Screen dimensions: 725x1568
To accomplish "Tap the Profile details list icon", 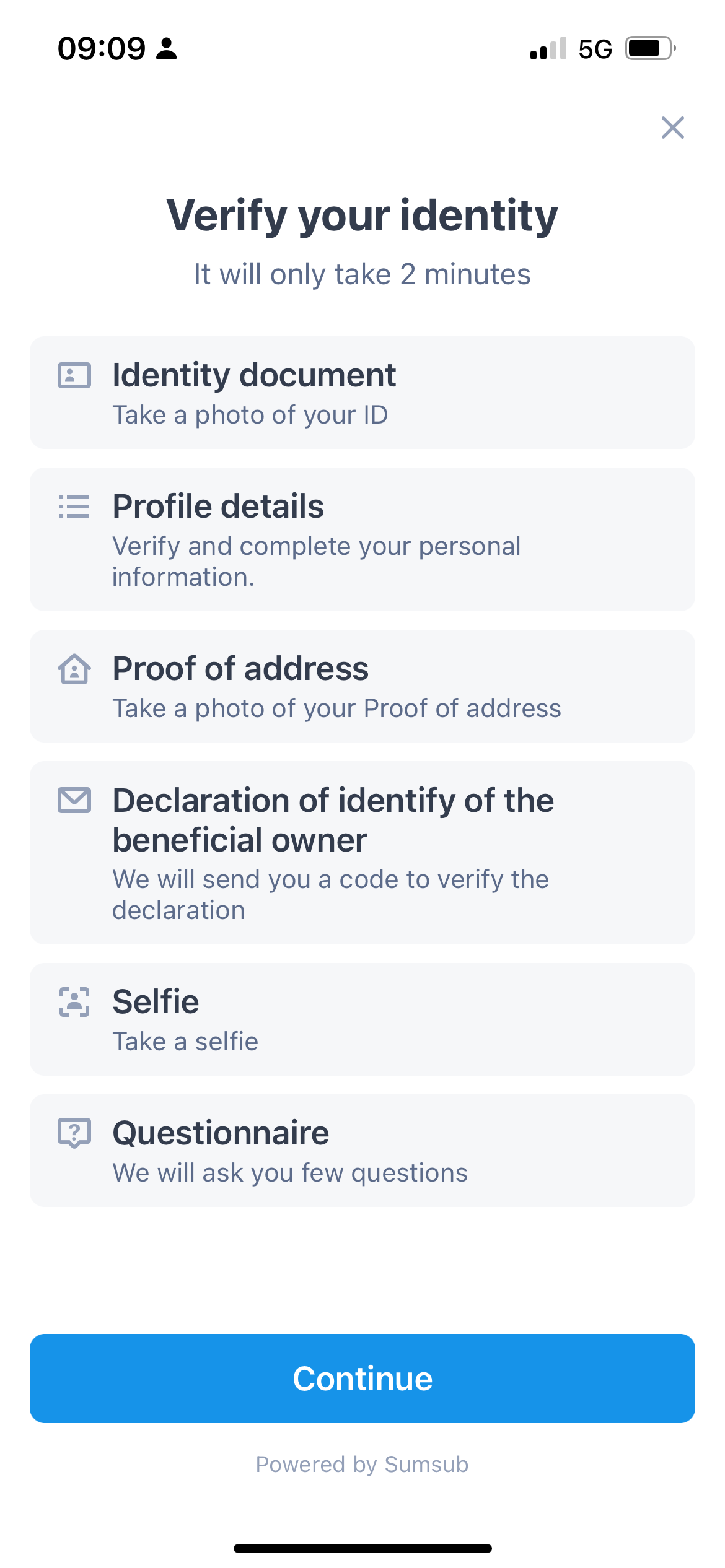I will (74, 507).
